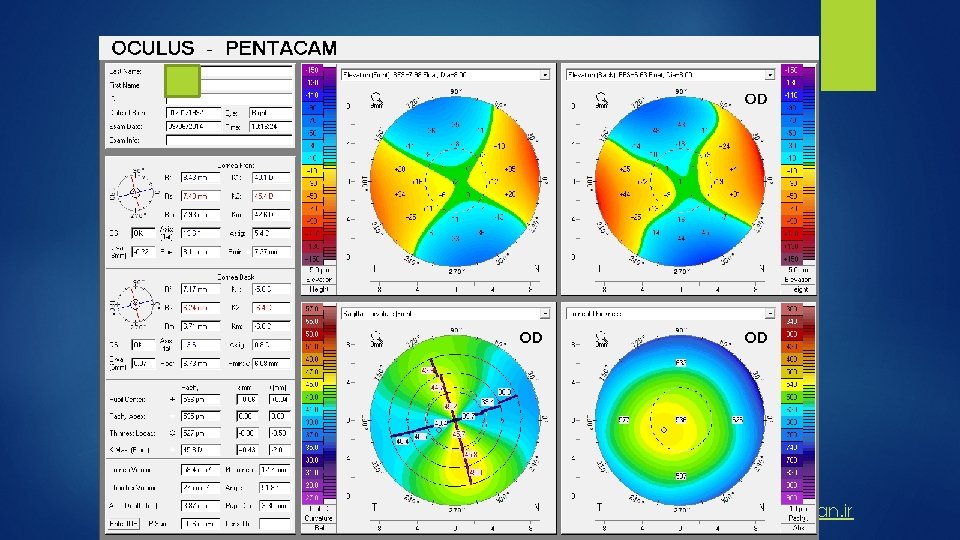Select Cornea Front K2 value in red
The width and height of the screenshot is (960, 540).
pyautogui.click(x=272, y=196)
